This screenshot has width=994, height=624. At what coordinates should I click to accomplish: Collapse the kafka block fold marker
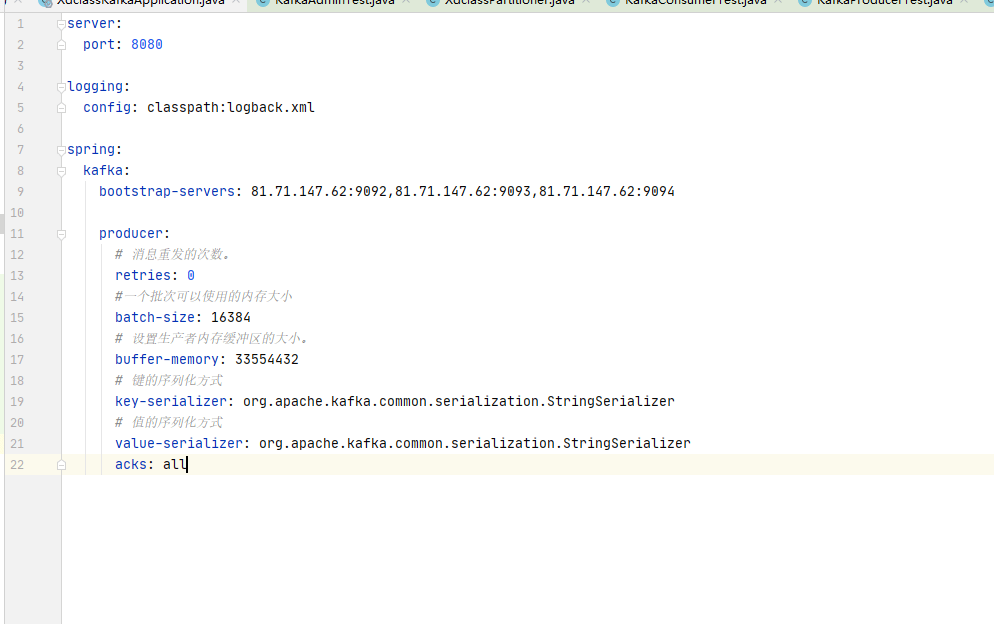tap(61, 171)
